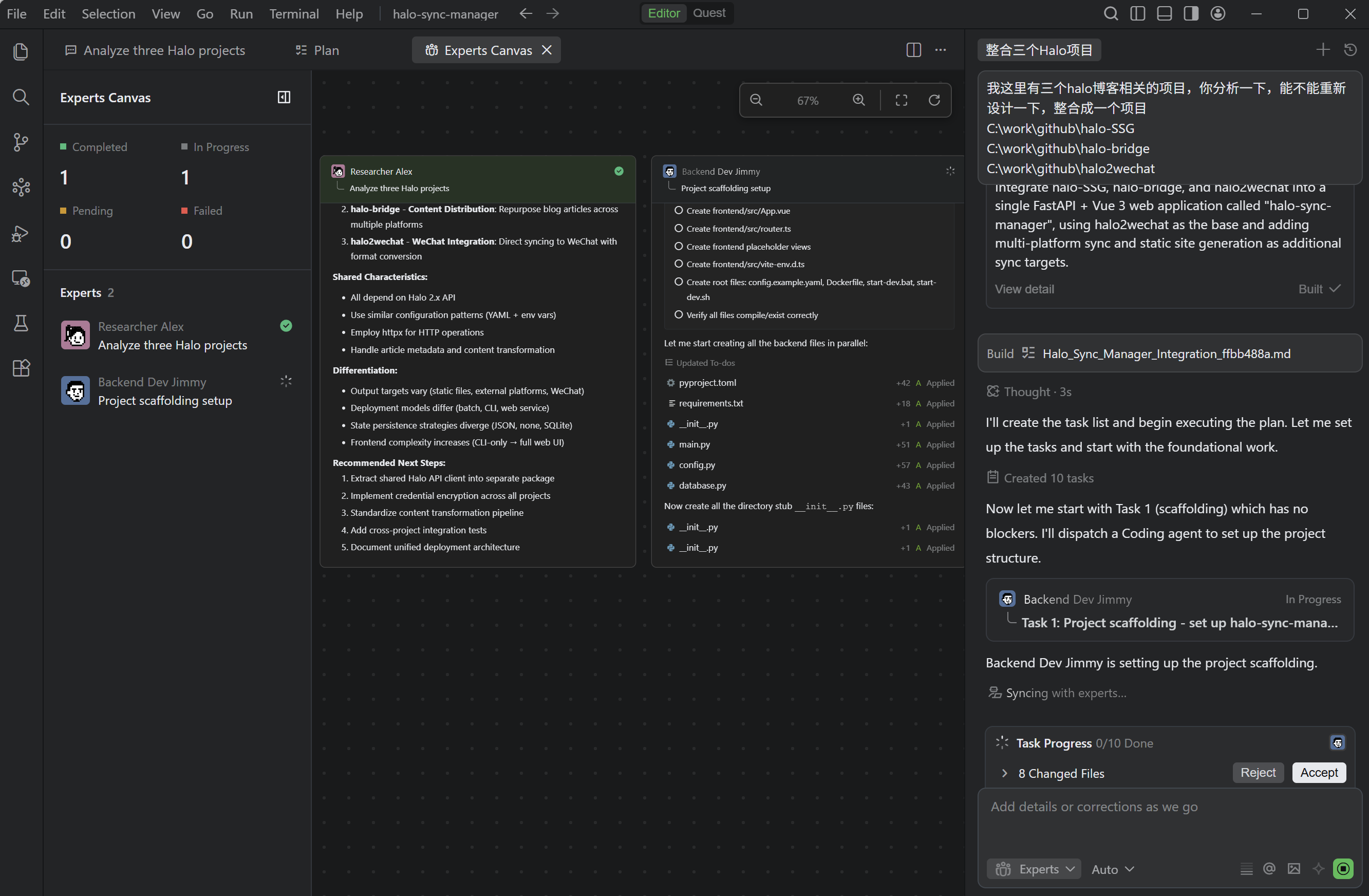Mention context with the @ icon

[x=1269, y=869]
